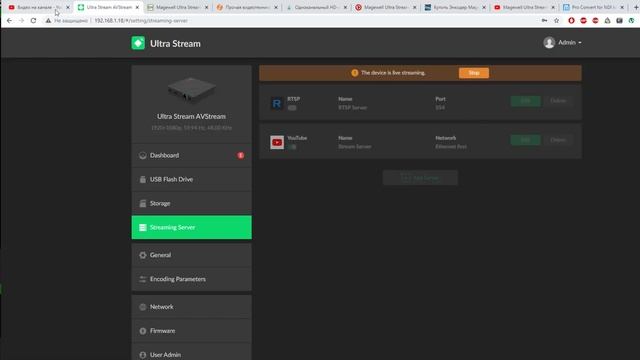Click the YouTube server logo icon
This screenshot has height=360, width=640.
(277, 142)
